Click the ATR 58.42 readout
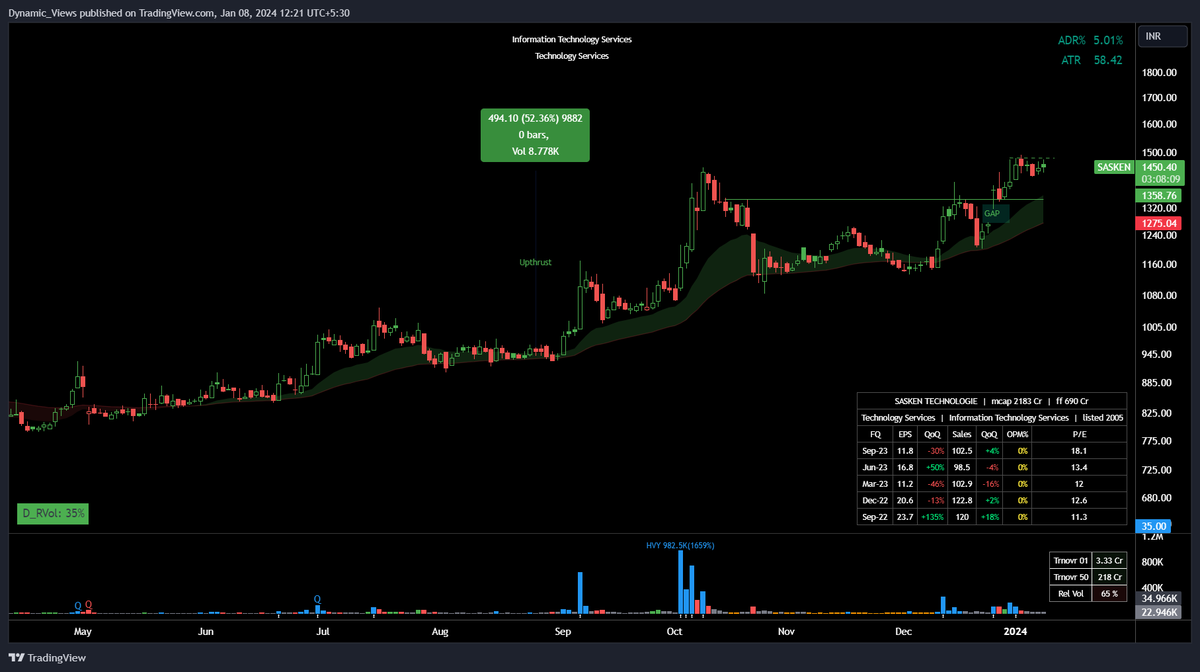1200x672 pixels. coord(1092,60)
